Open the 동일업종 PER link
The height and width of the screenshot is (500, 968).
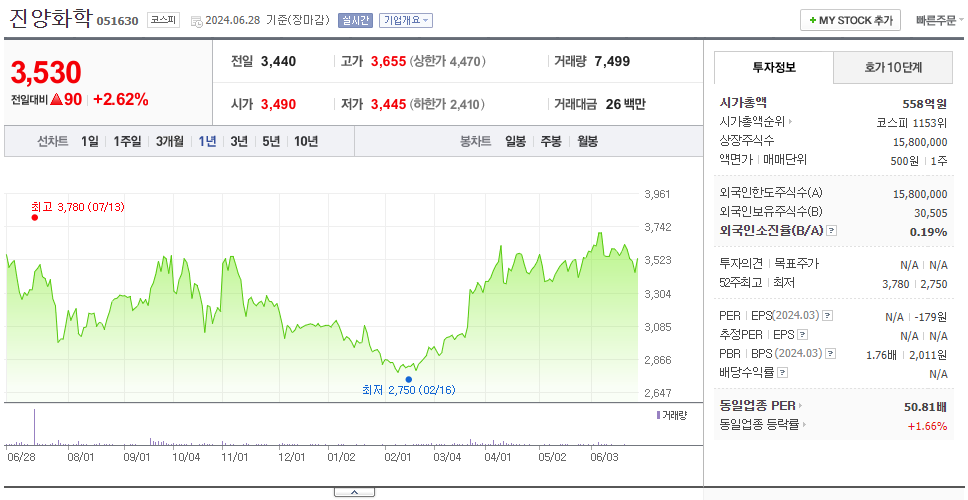(x=757, y=406)
